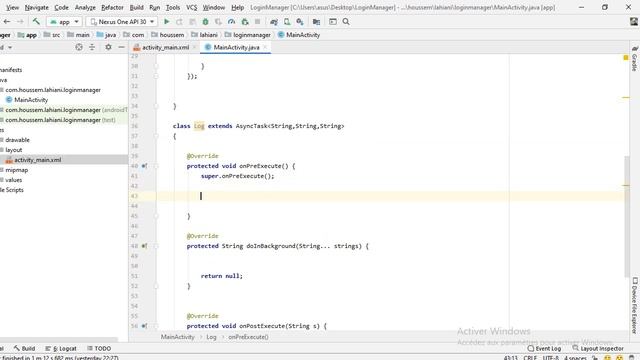
Task: Open the VCS menu
Action: click(191, 7)
